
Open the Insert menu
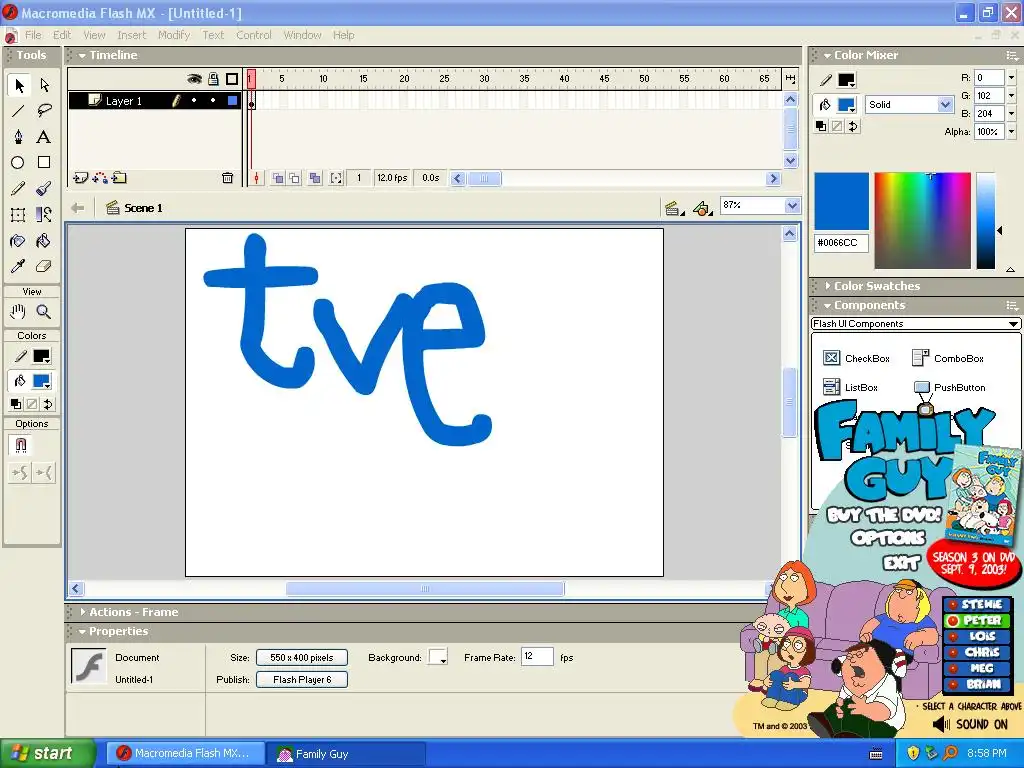pyautogui.click(x=132, y=35)
